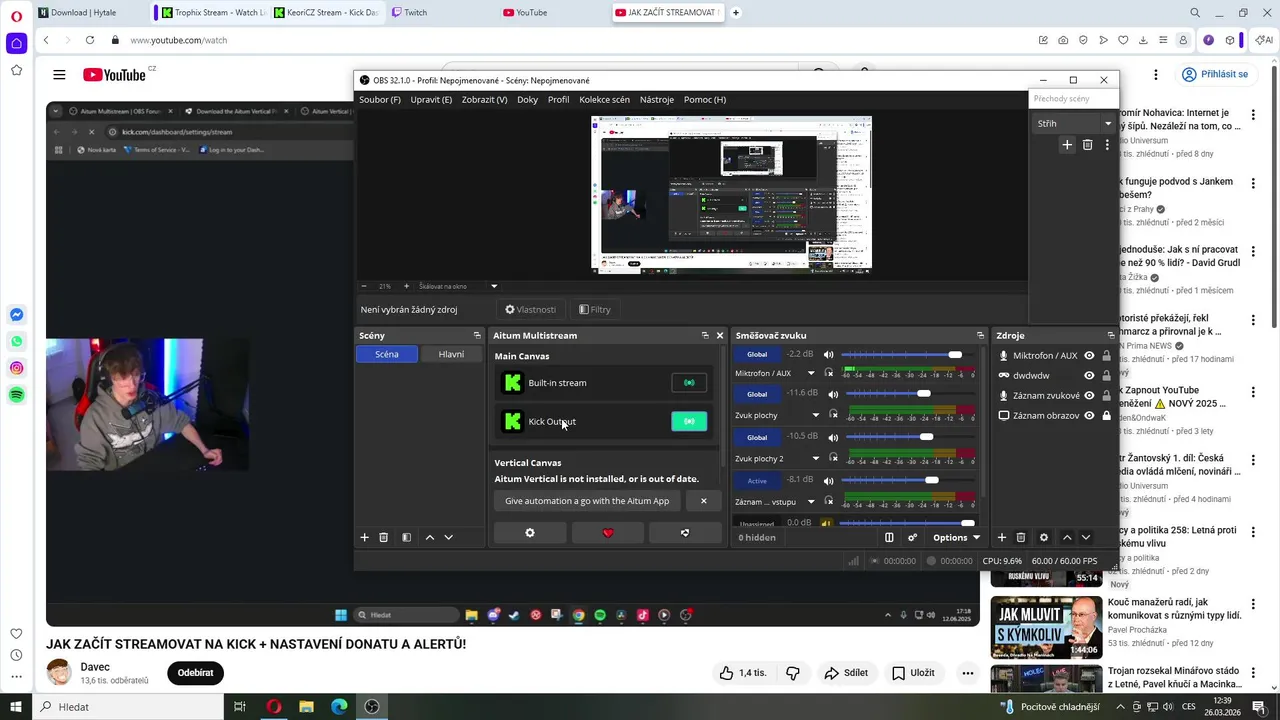Open Messenger in Opera sidebar

pyautogui.click(x=16, y=315)
